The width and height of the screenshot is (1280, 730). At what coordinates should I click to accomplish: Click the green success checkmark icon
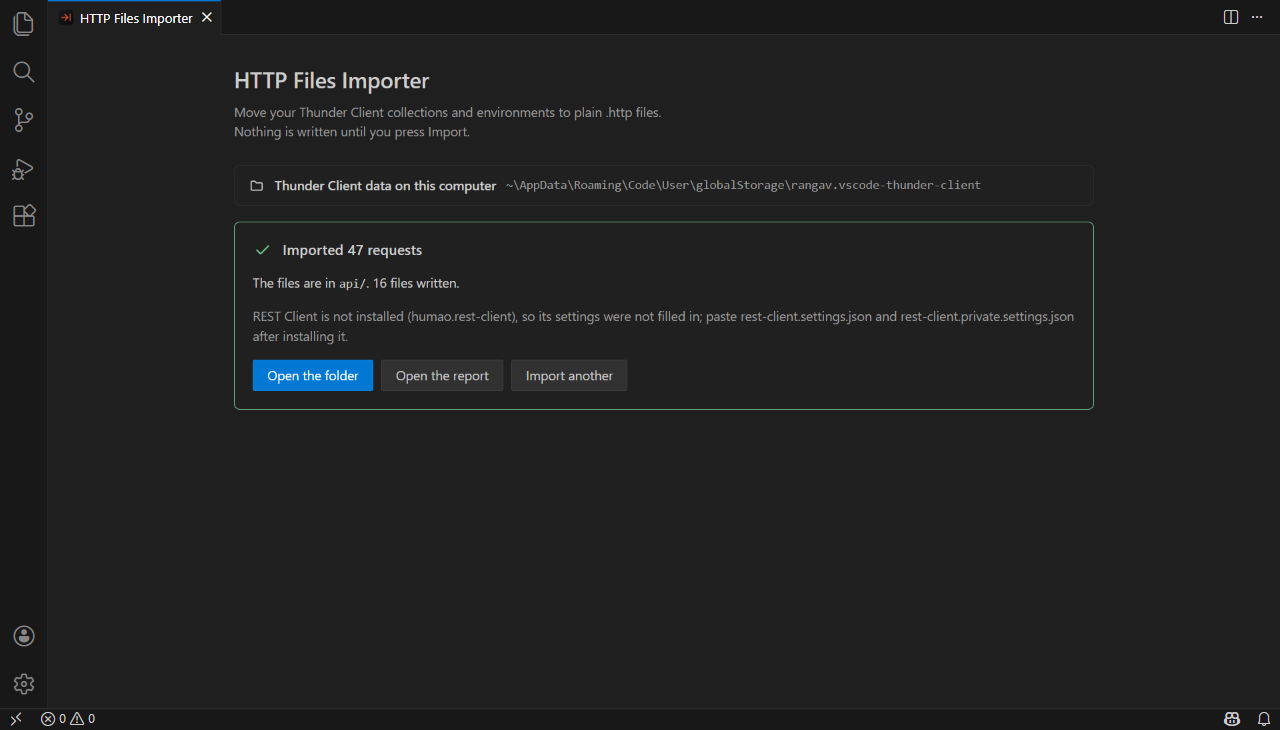pos(263,250)
